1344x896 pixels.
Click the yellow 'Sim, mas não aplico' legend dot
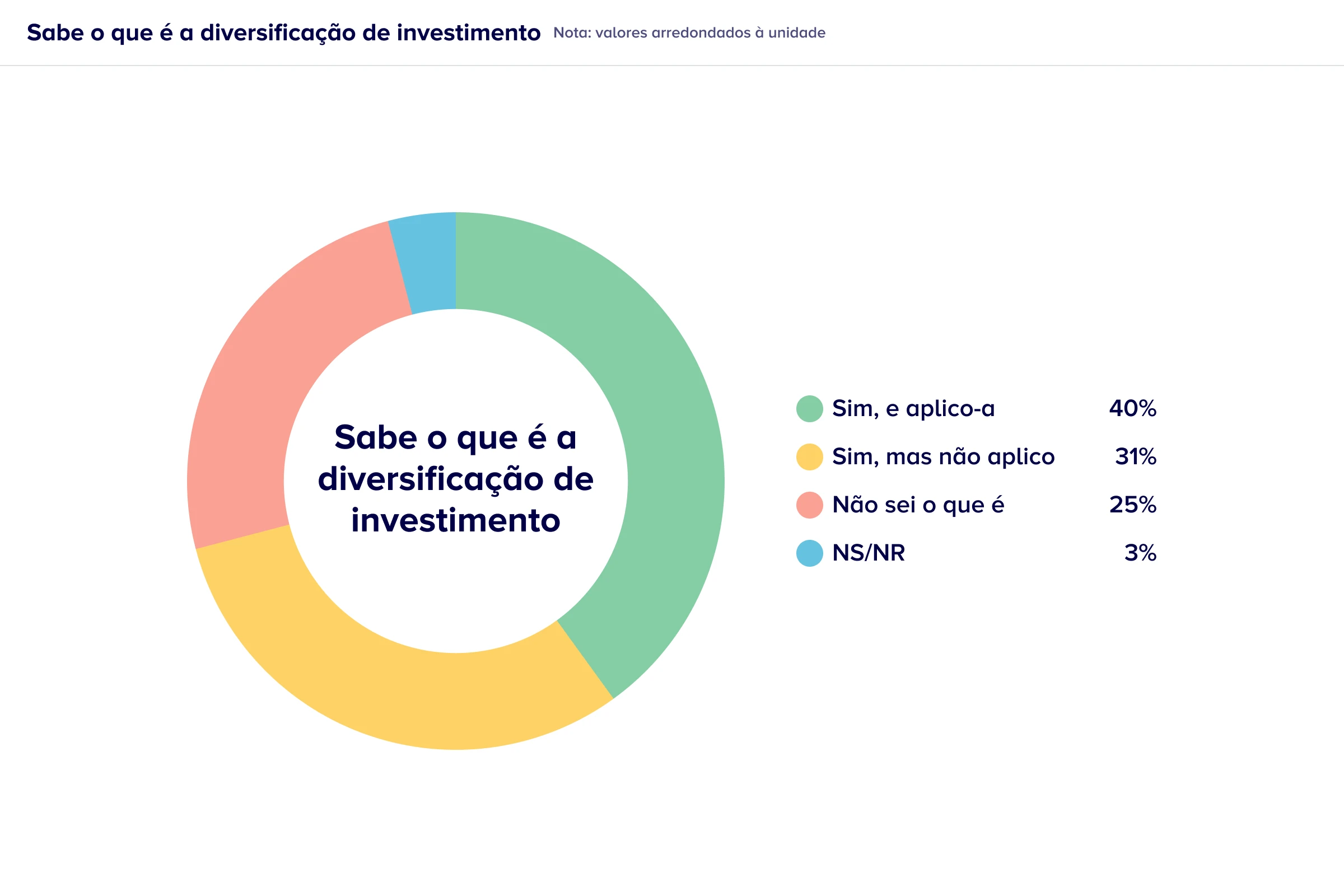point(809,456)
